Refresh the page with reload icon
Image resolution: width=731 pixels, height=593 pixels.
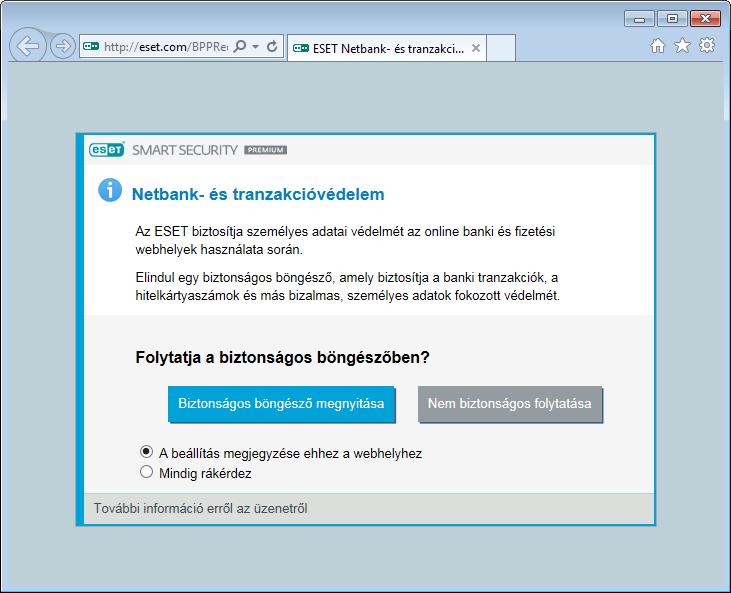pos(272,46)
